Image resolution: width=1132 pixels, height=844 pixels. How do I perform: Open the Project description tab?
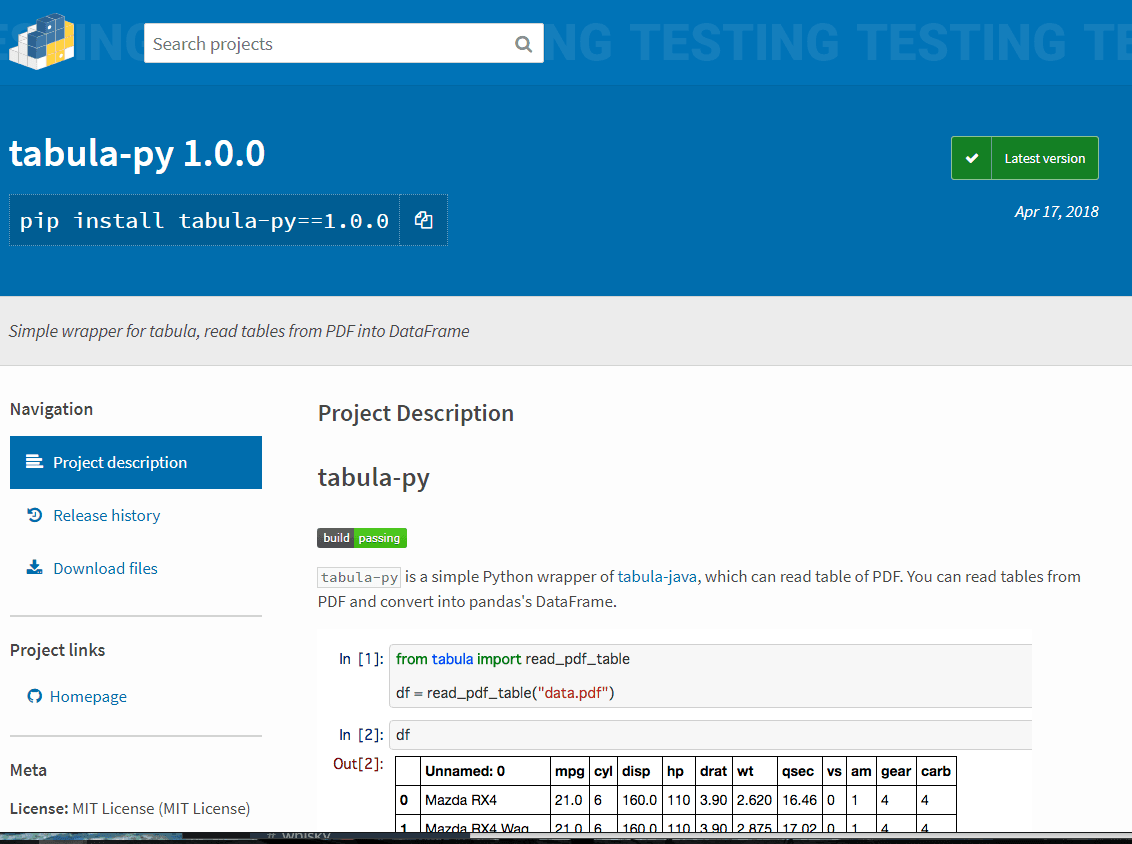coord(120,462)
